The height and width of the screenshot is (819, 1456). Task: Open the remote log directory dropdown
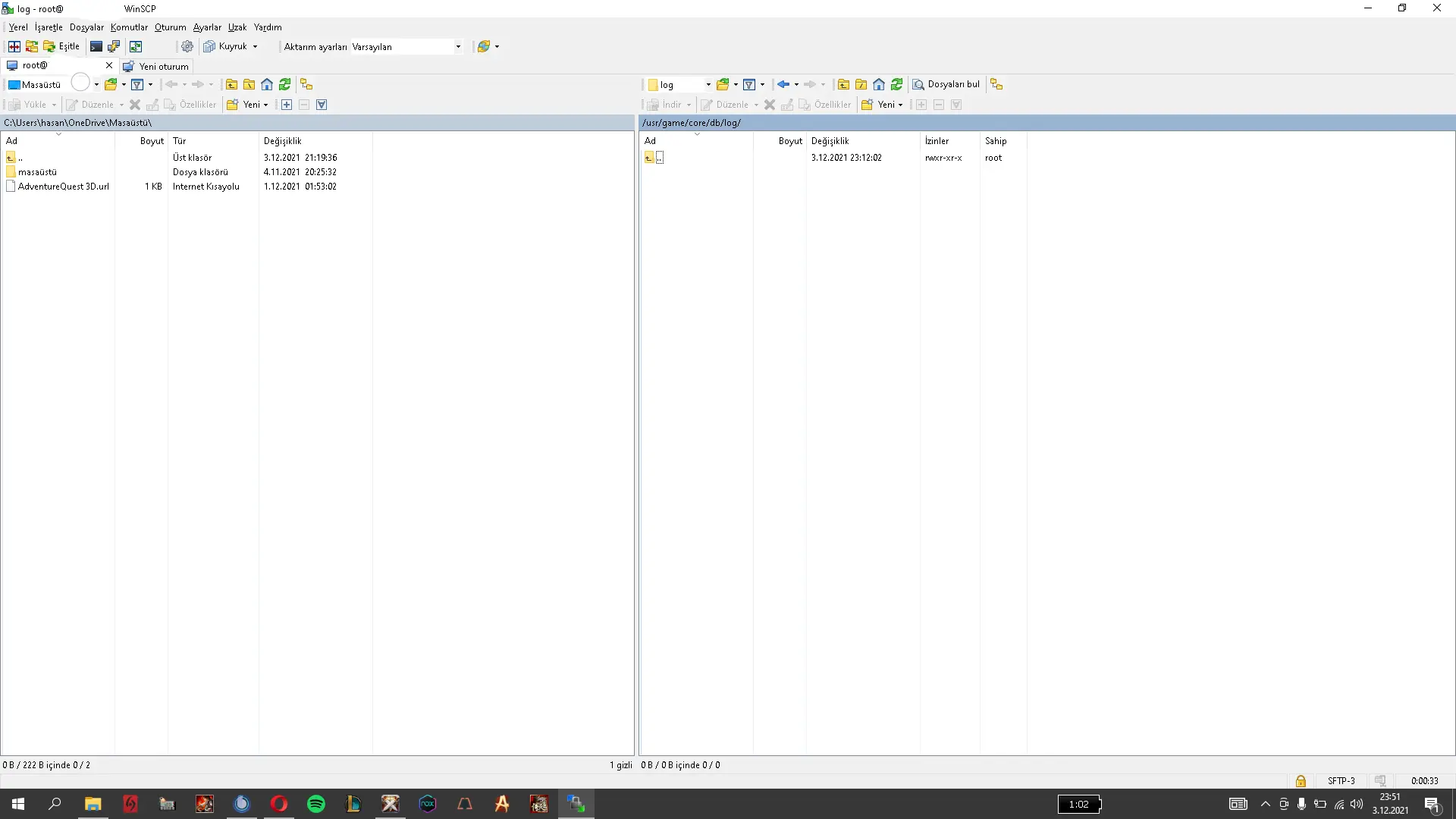click(x=708, y=85)
